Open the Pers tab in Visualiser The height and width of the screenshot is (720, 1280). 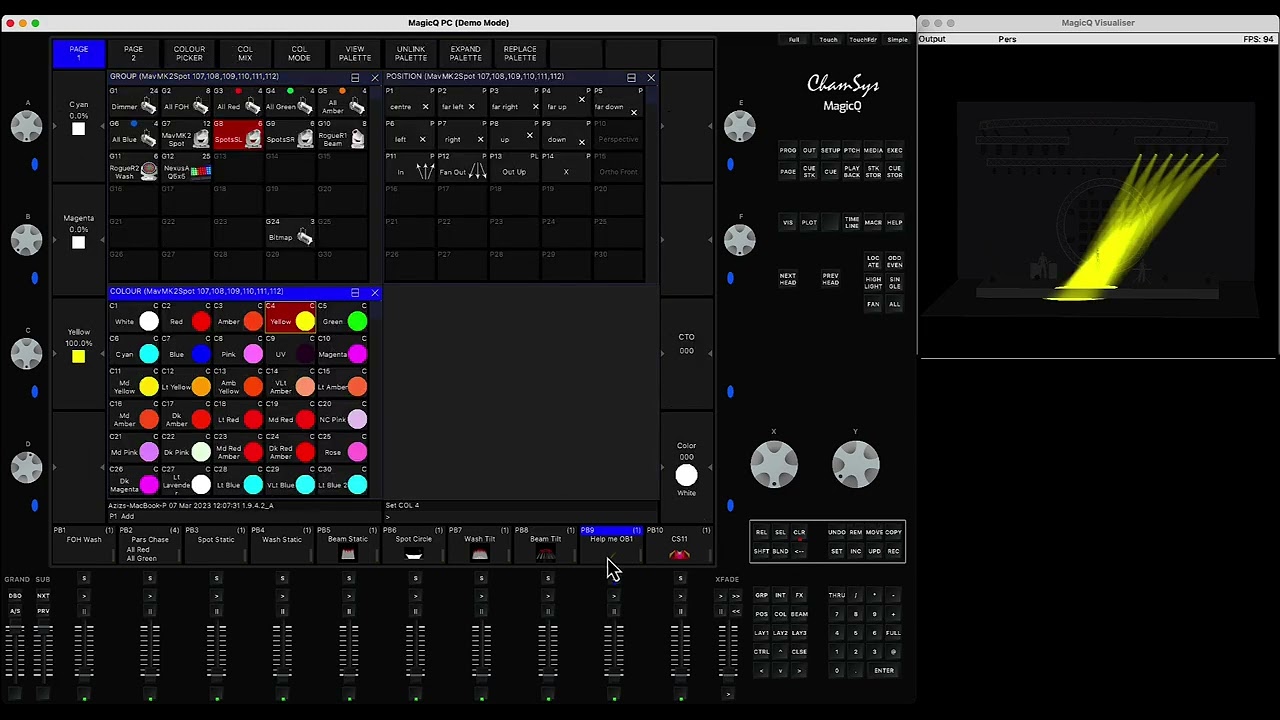1007,39
